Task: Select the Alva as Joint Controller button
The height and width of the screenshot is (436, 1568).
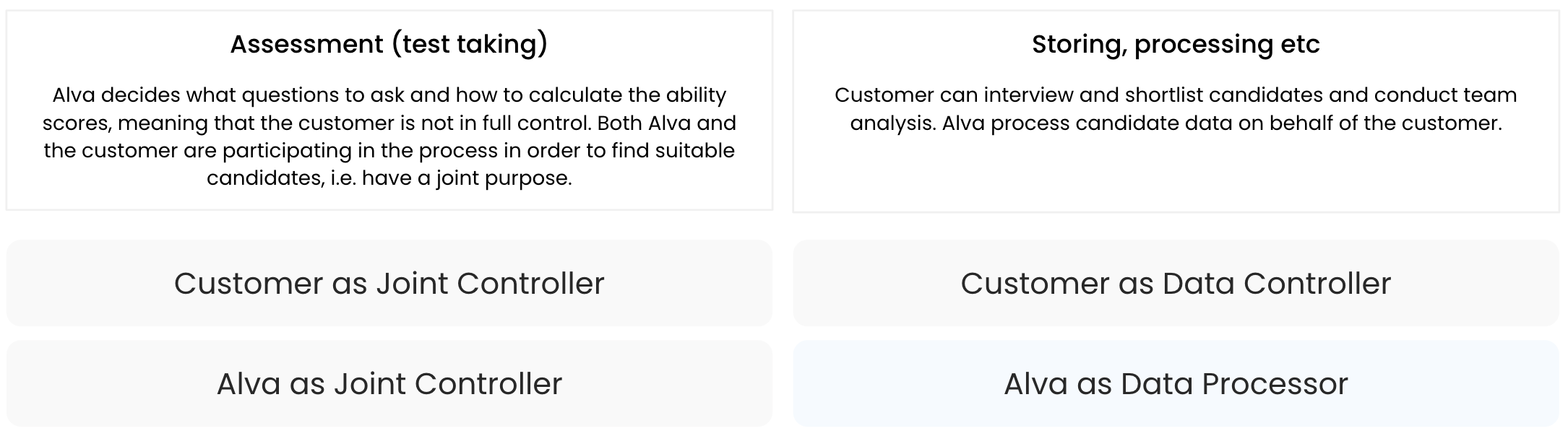Action: point(389,383)
